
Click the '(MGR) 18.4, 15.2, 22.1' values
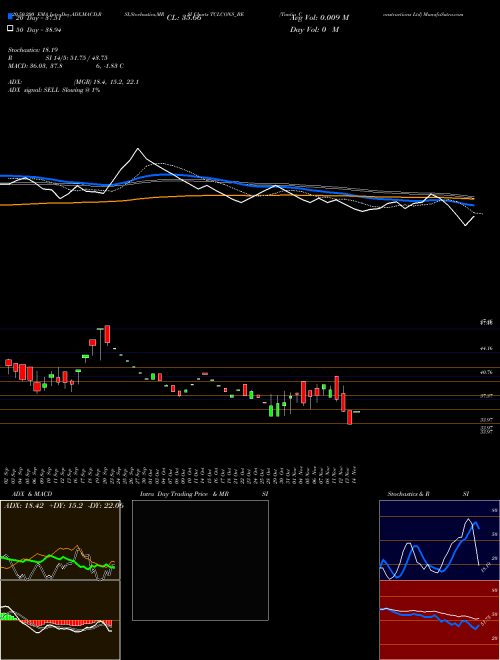106,82
